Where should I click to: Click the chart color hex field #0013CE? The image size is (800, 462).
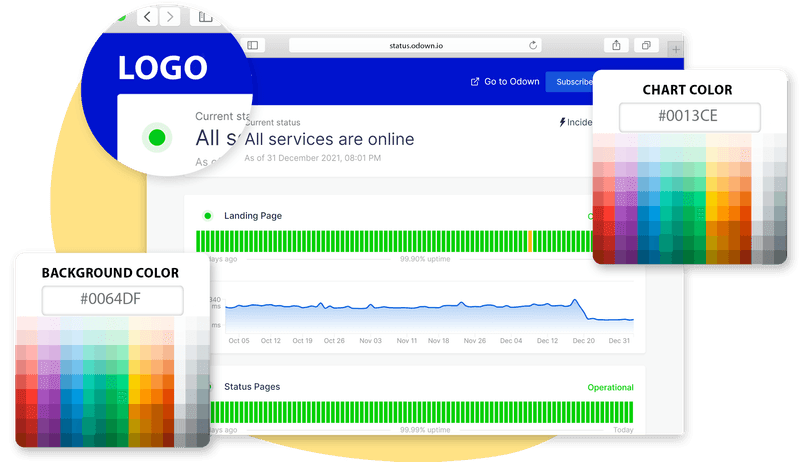point(689,117)
